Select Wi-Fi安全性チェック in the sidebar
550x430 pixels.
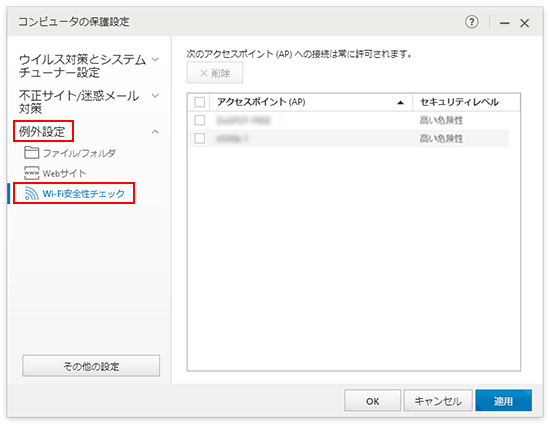tap(83, 194)
